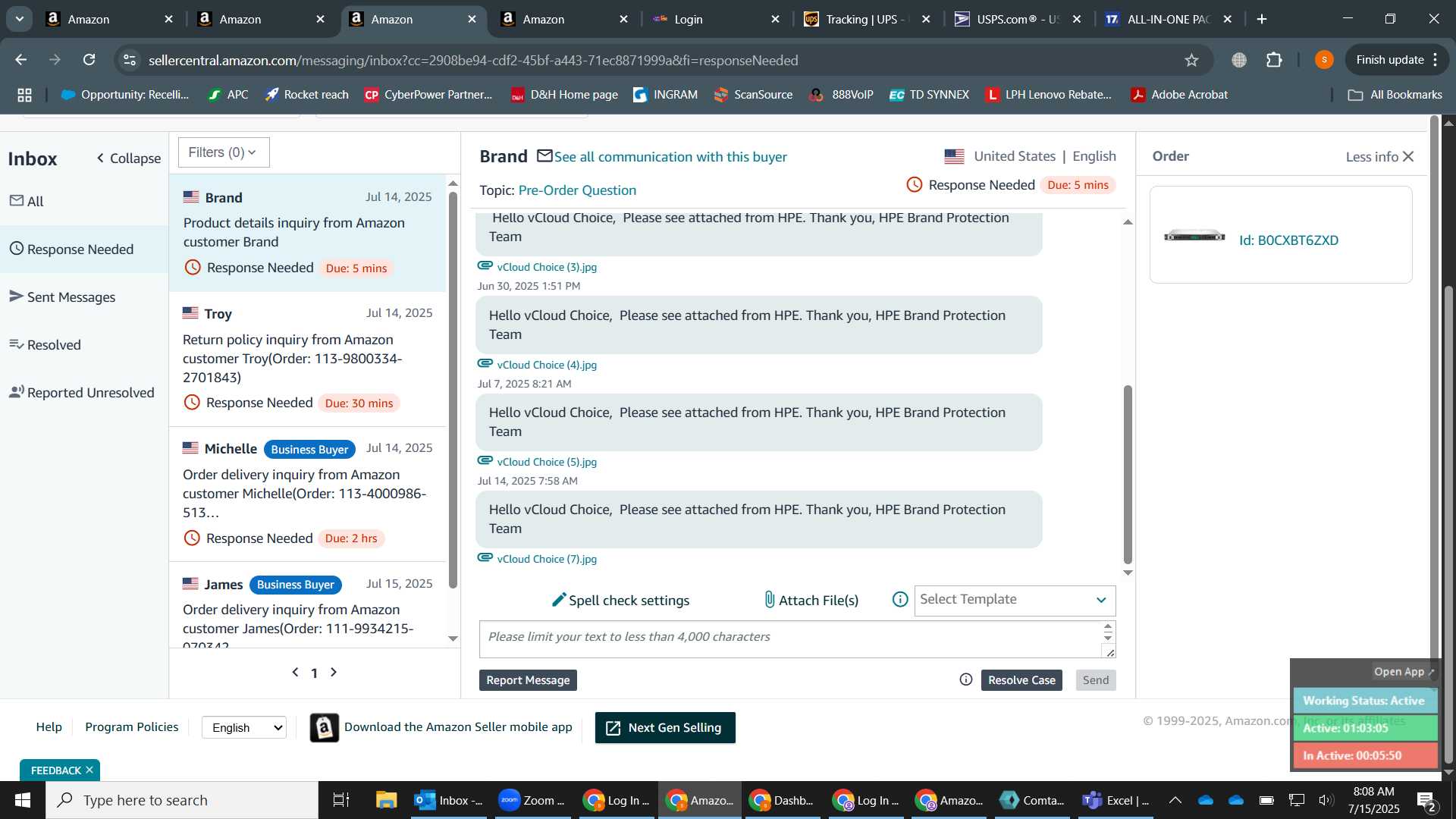
Task: Switch to the Tracking | UPS tab
Action: coord(866,19)
